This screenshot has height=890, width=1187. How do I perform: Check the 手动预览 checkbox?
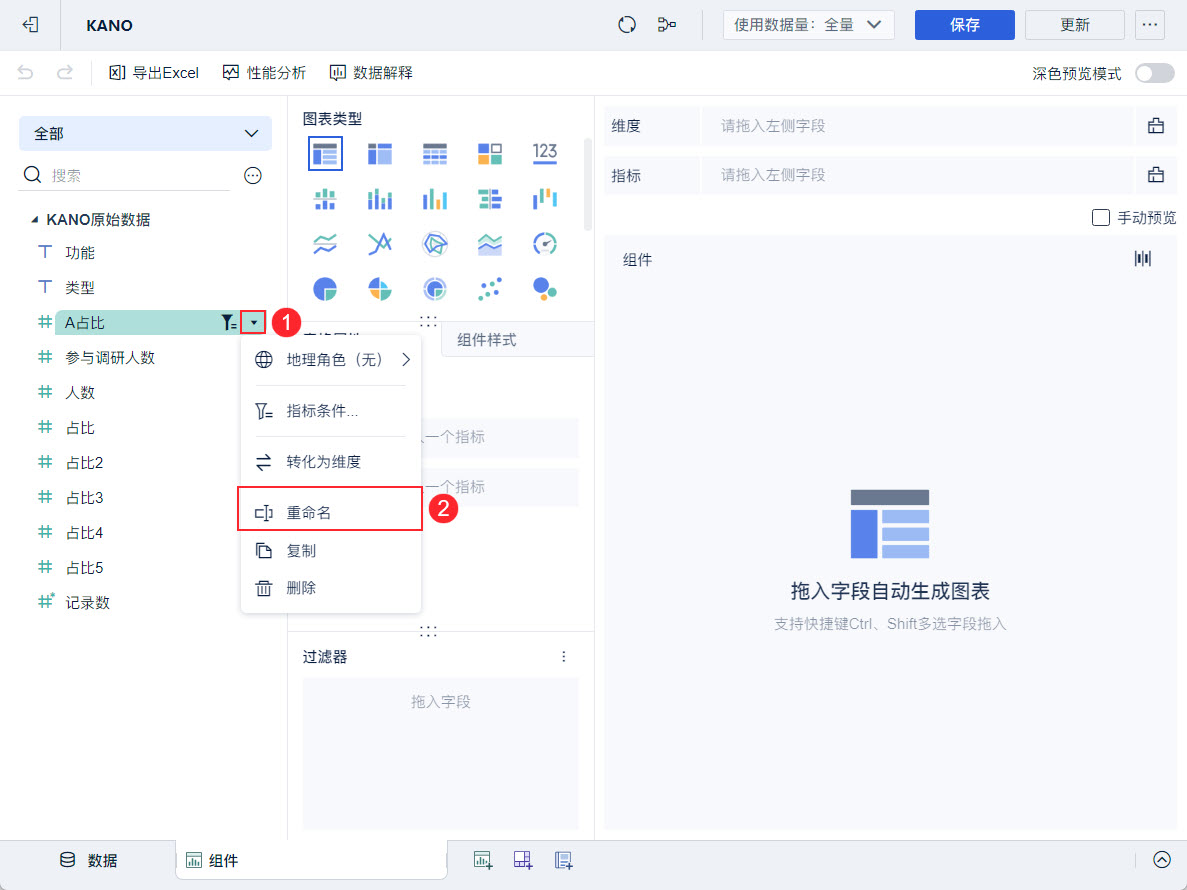click(x=1101, y=218)
